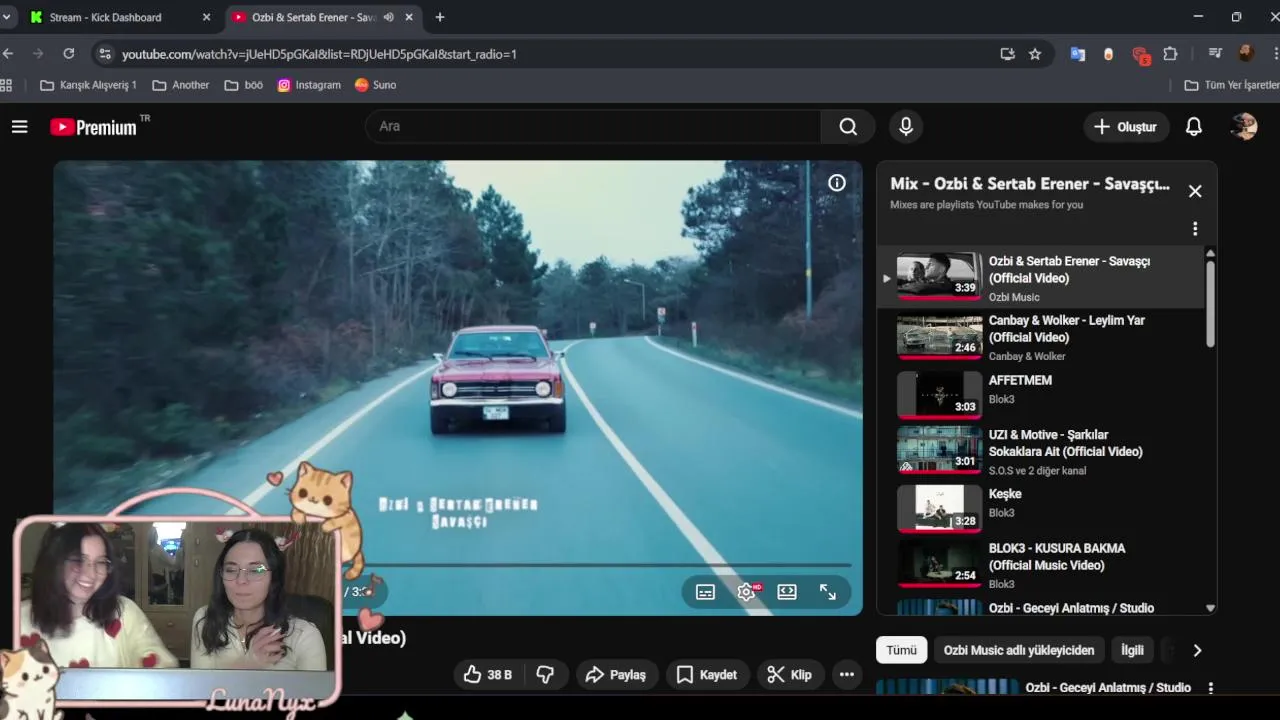
Task: Mute the YouTube tab audio icon
Action: click(388, 17)
